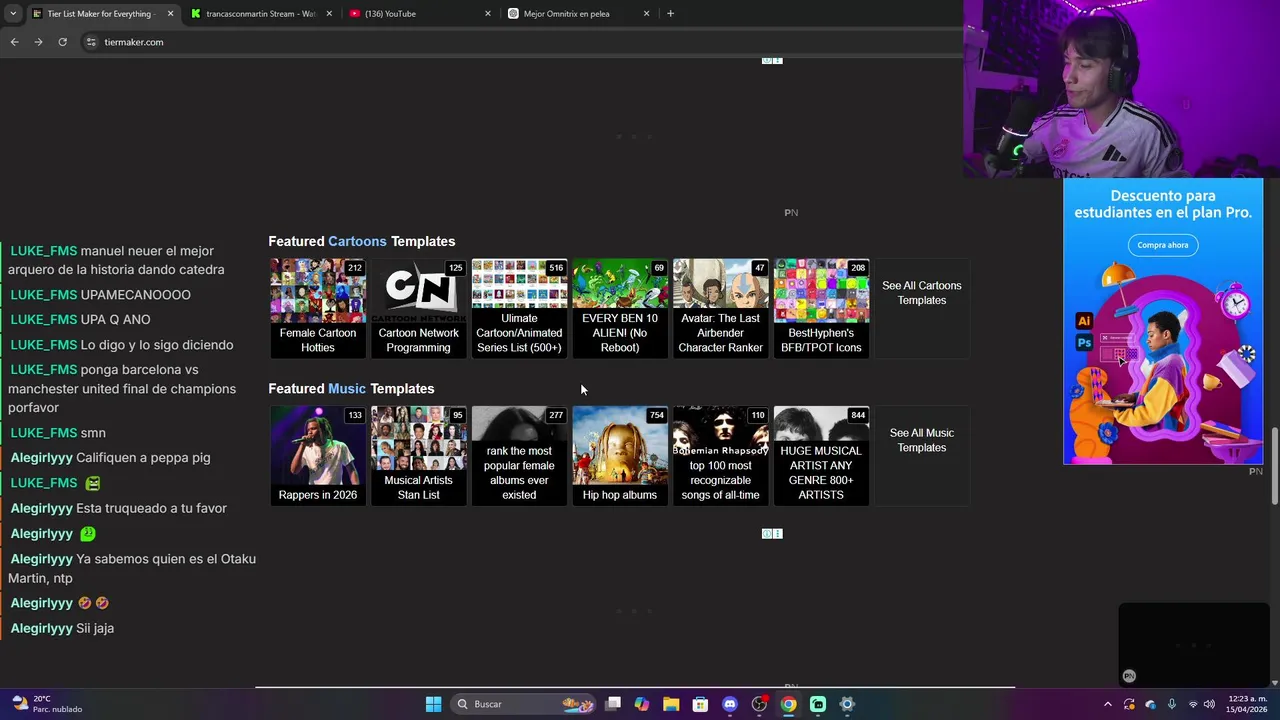Open Task View on the taskbar

613,704
